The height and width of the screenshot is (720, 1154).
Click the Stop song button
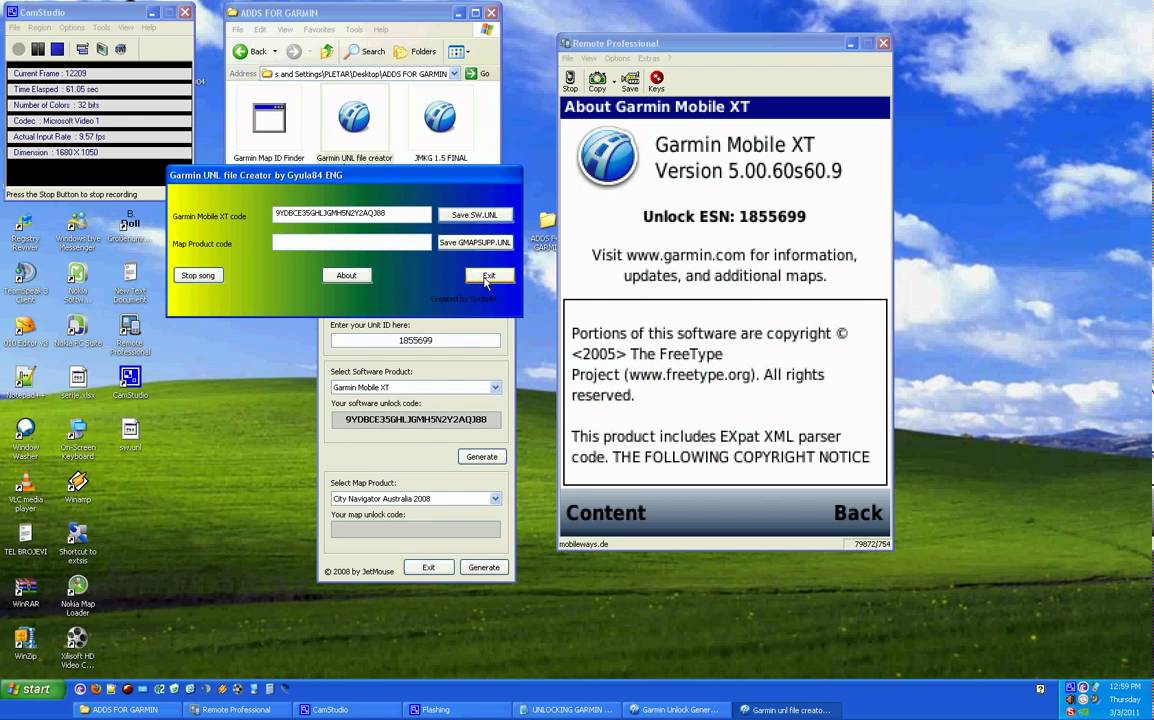pyautogui.click(x=198, y=275)
